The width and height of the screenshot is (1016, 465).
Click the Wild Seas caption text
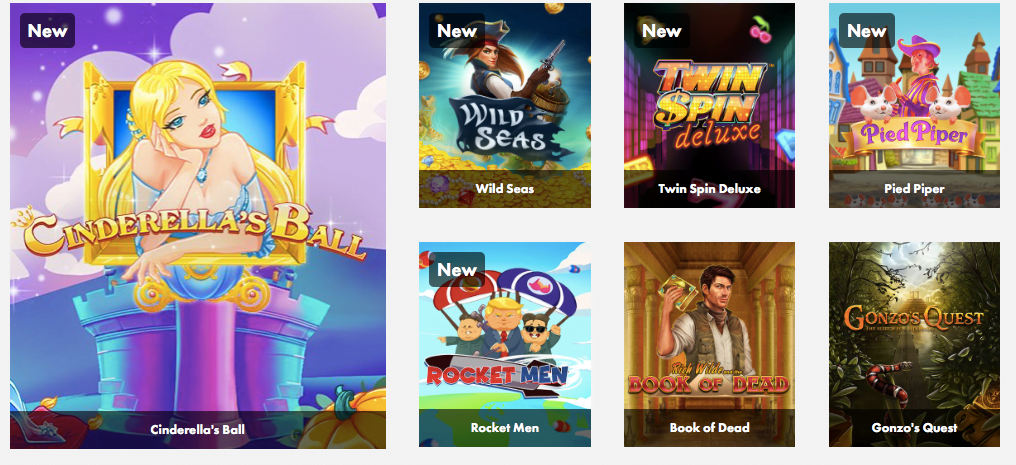click(505, 189)
